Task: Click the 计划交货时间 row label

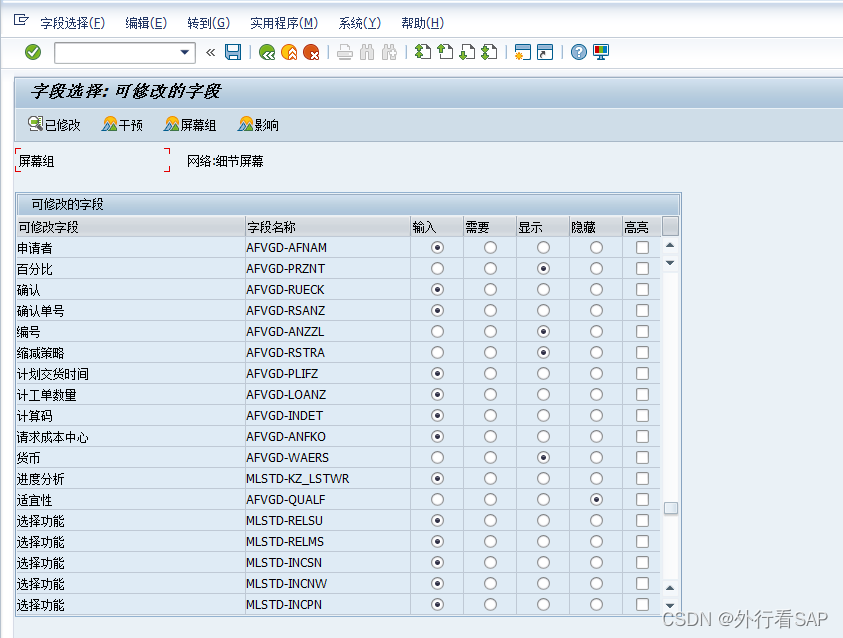Action: coord(53,374)
